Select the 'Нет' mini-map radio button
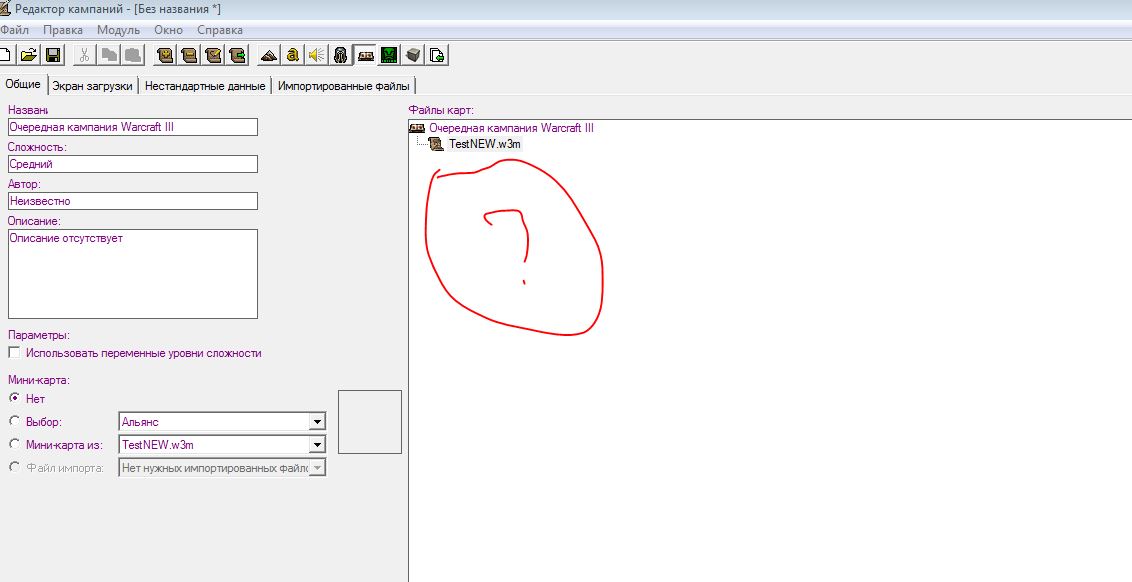This screenshot has width=1132, height=582. pos(14,398)
